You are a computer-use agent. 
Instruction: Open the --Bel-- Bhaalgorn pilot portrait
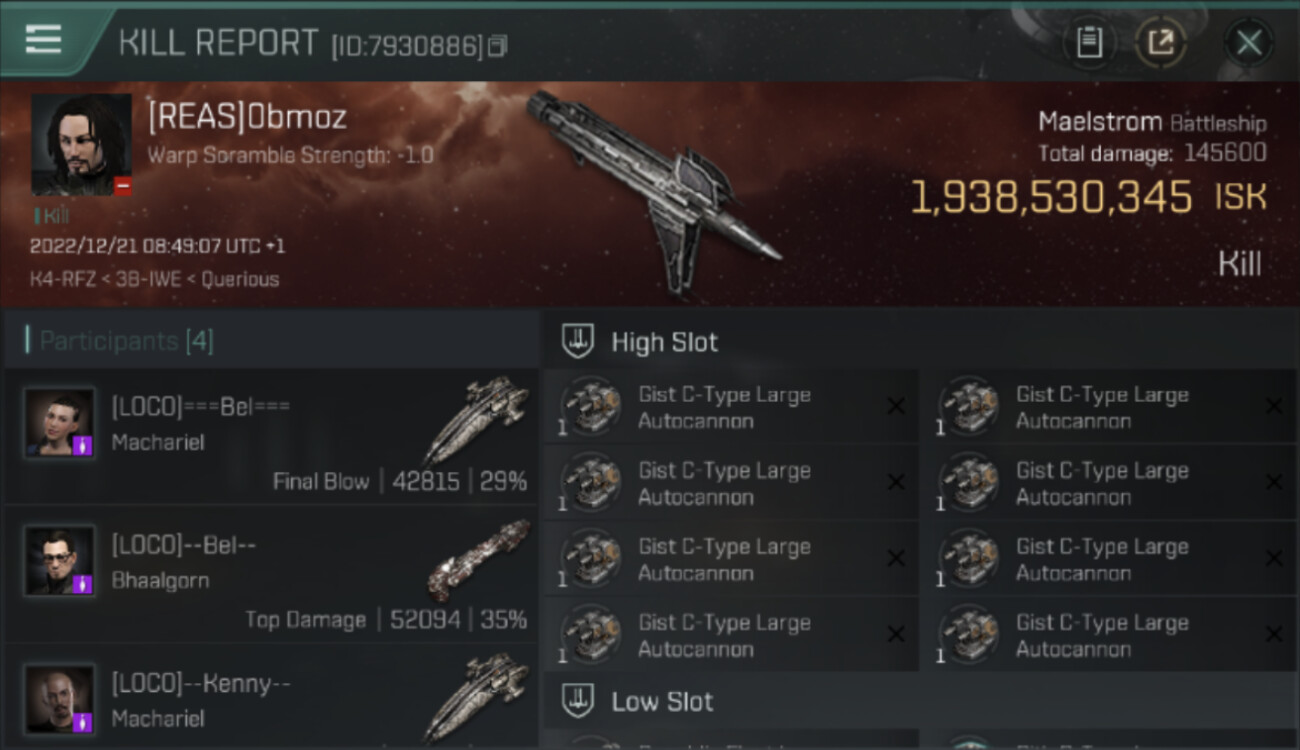[x=60, y=561]
